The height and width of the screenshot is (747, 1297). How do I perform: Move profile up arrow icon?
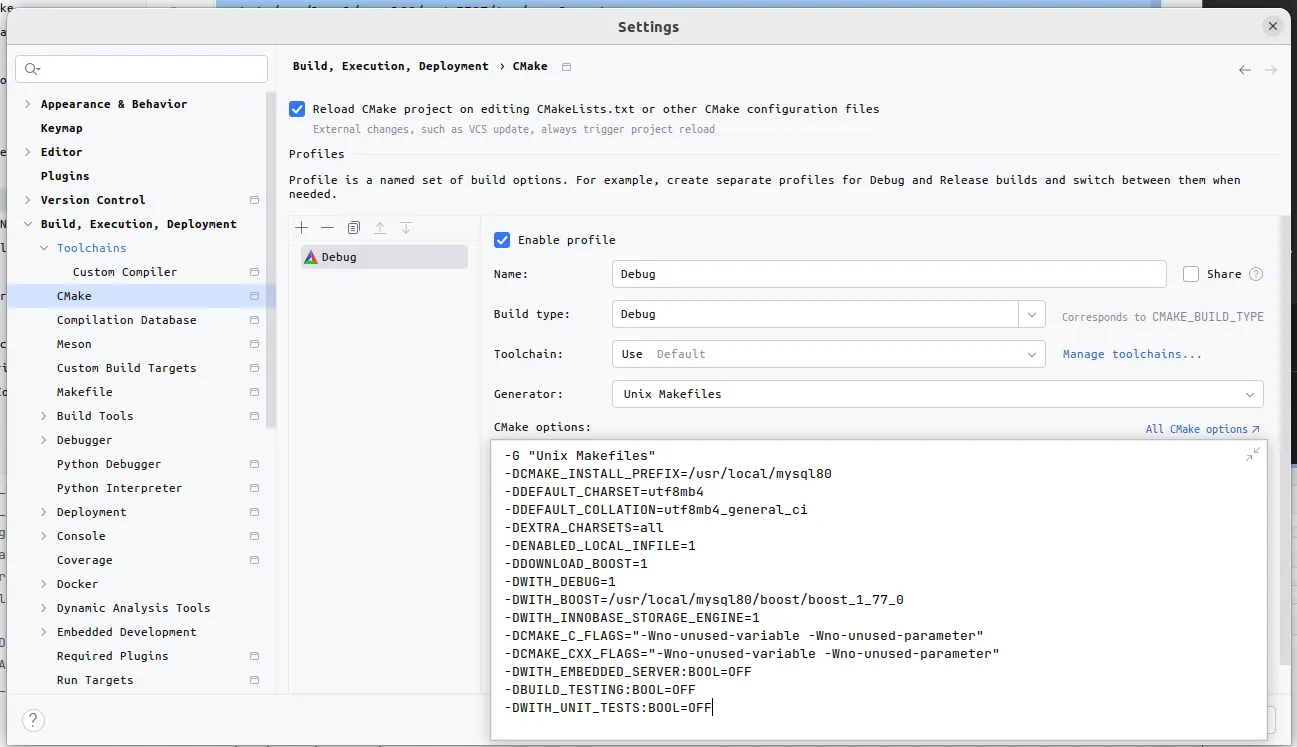tap(380, 228)
